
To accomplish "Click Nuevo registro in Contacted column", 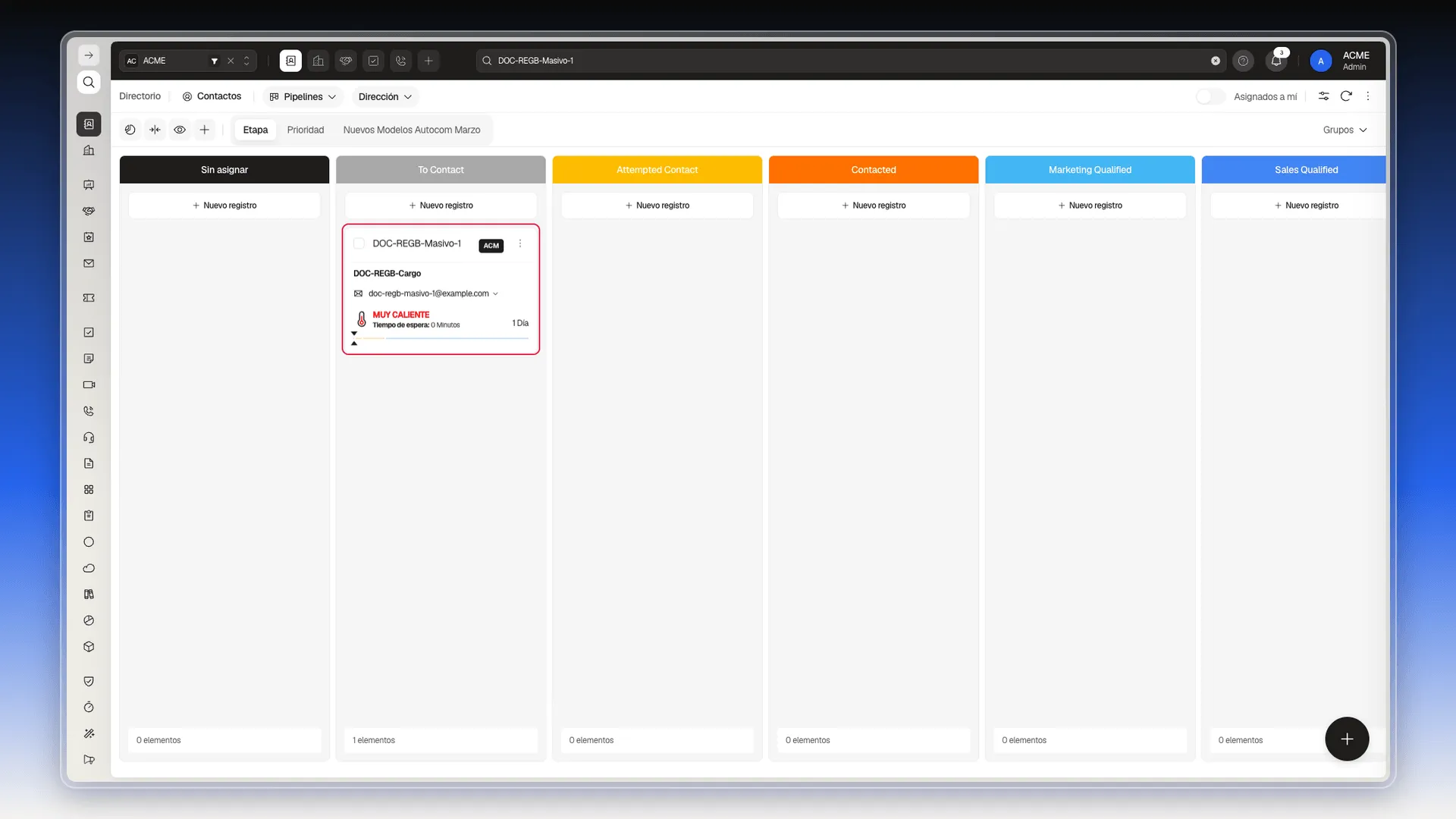I will tap(874, 206).
